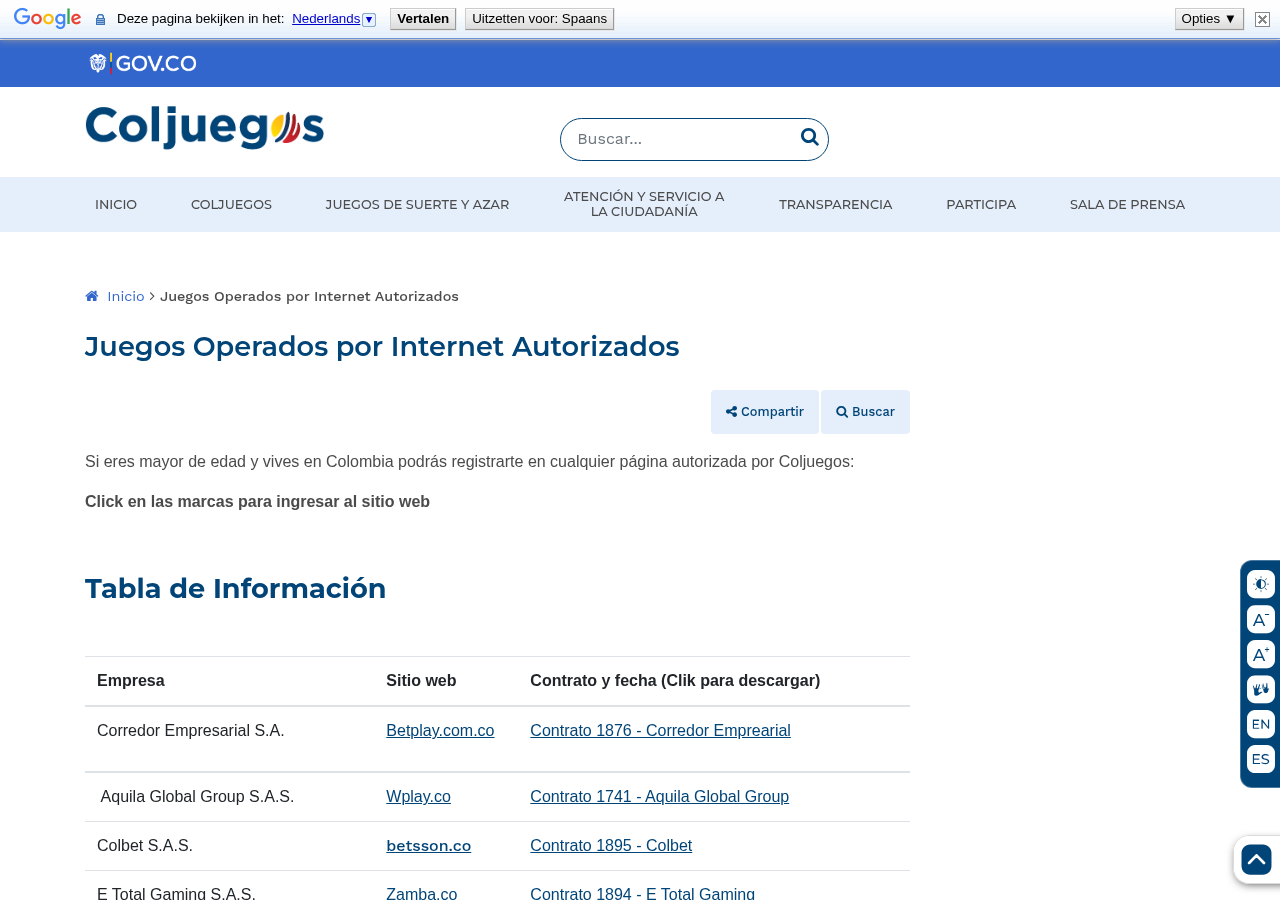1280x900 pixels.
Task: Open ATENCIÓN Y SERVICIO A LA CIUDADANÍA menu
Action: 644,204
